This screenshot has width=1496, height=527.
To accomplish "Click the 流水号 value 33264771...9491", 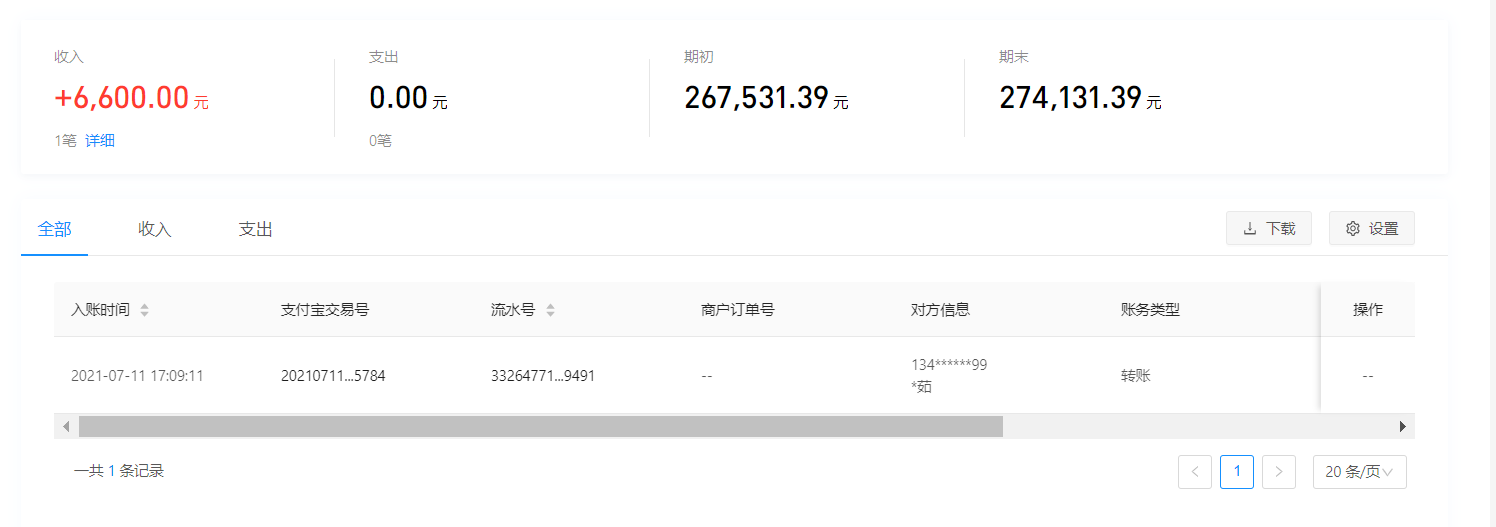I will click(543, 376).
